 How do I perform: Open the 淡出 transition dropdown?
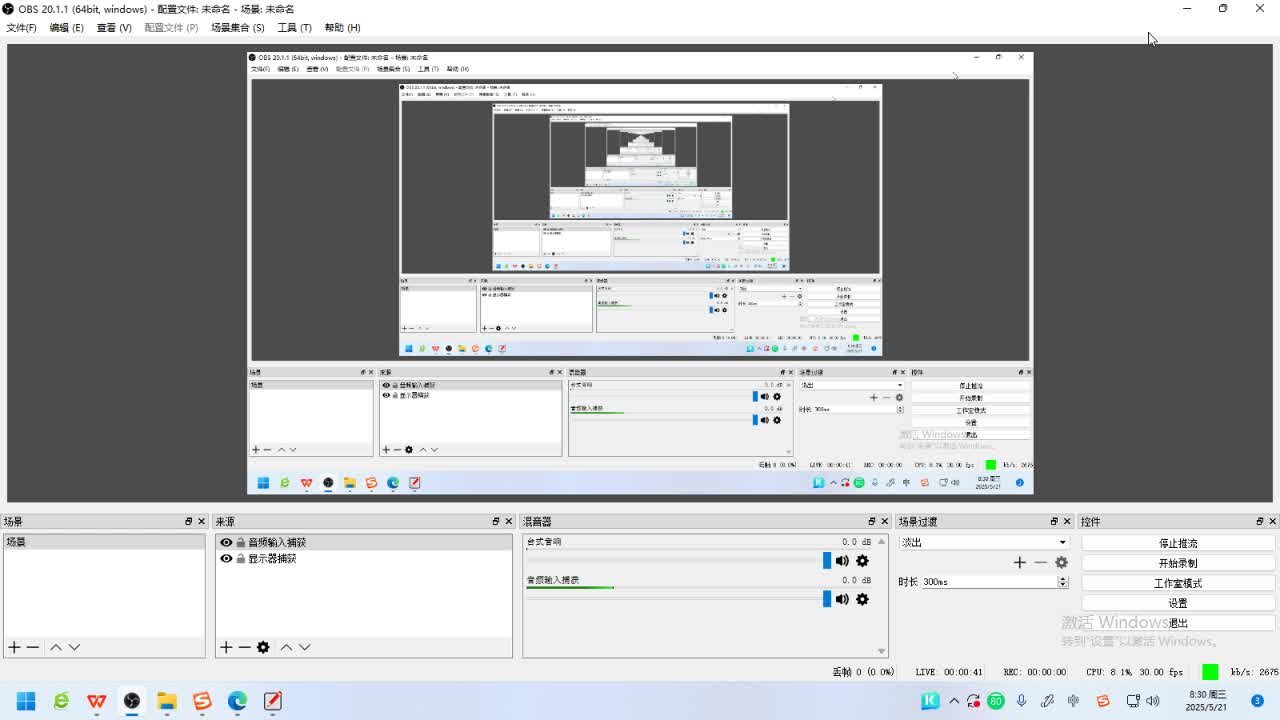pos(984,542)
